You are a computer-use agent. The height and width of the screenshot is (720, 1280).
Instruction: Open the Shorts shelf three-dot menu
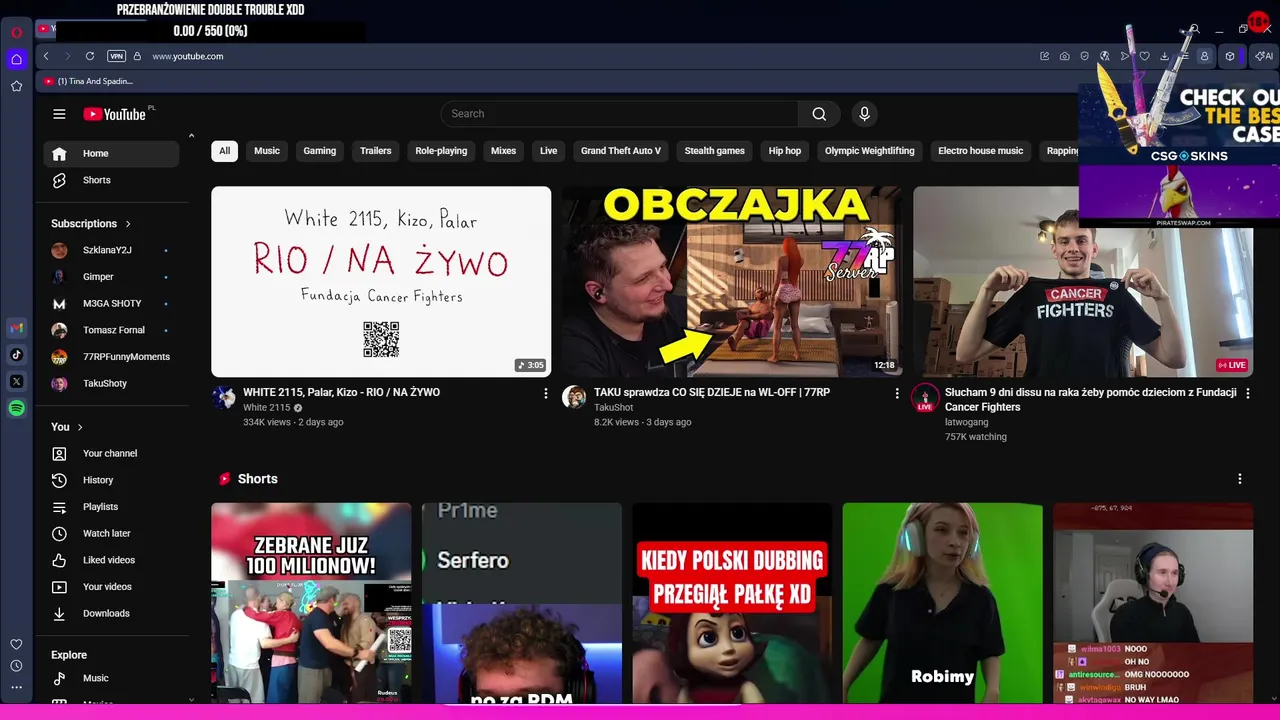coord(1239,479)
